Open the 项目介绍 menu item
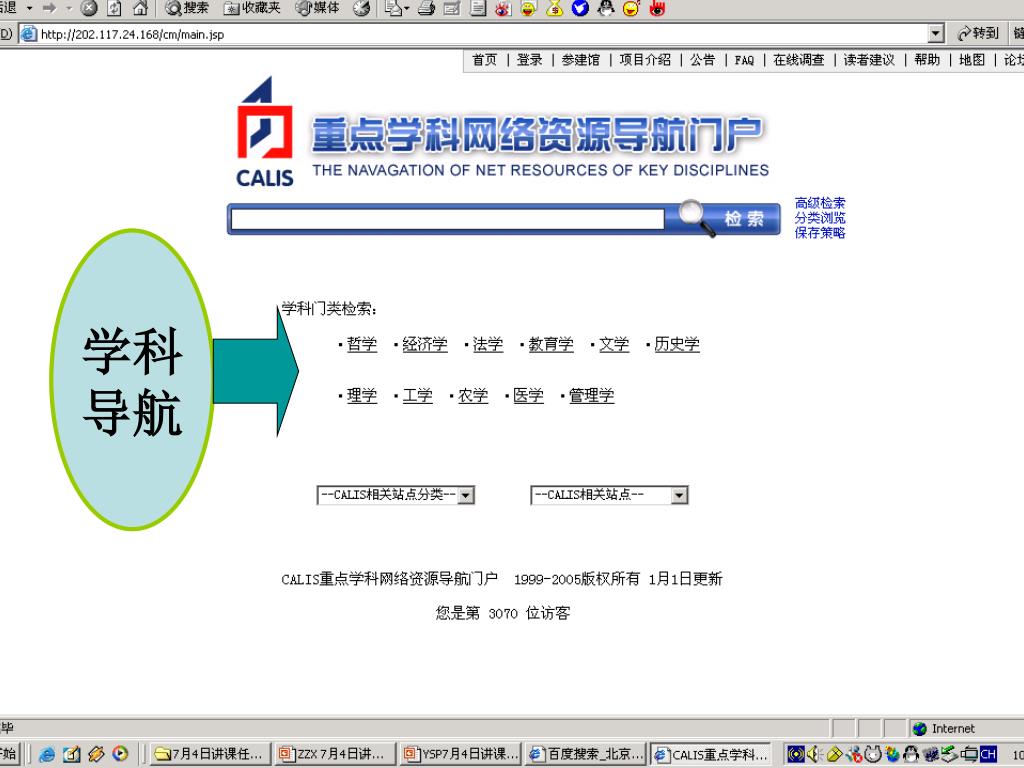1024x768 pixels. (645, 60)
